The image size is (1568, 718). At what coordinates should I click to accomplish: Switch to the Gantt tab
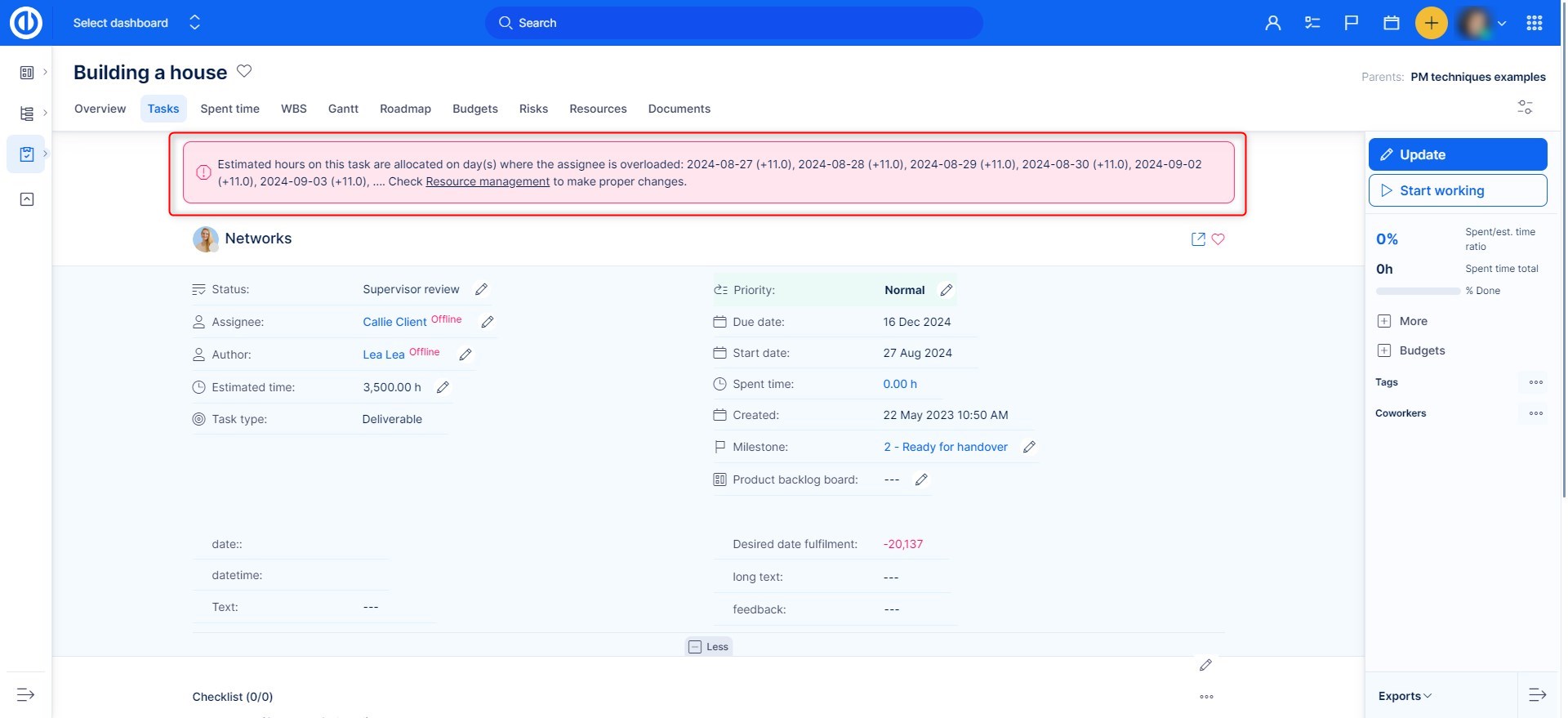[343, 109]
